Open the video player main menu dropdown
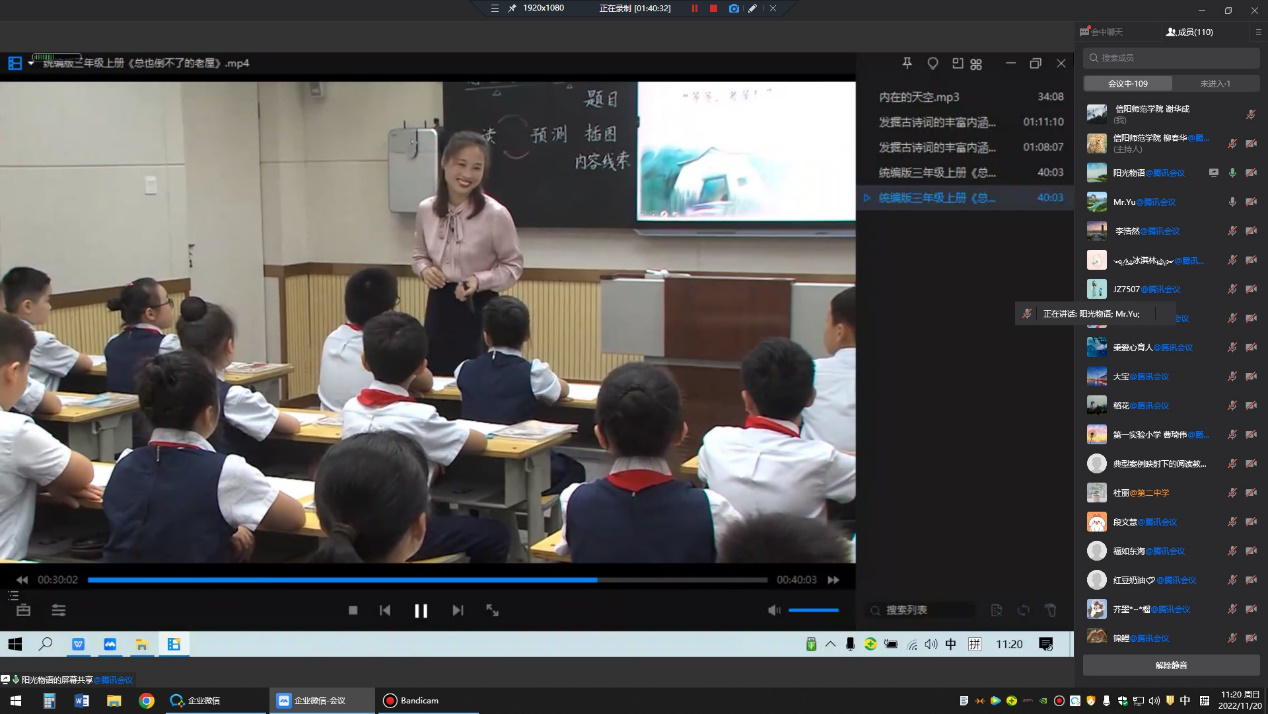This screenshot has width=1268, height=714. 30,63
